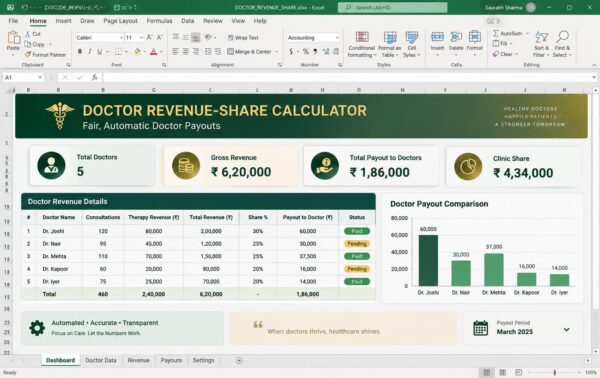Click the Clear eraser icon
600x378 pixels.
tap(496, 54)
